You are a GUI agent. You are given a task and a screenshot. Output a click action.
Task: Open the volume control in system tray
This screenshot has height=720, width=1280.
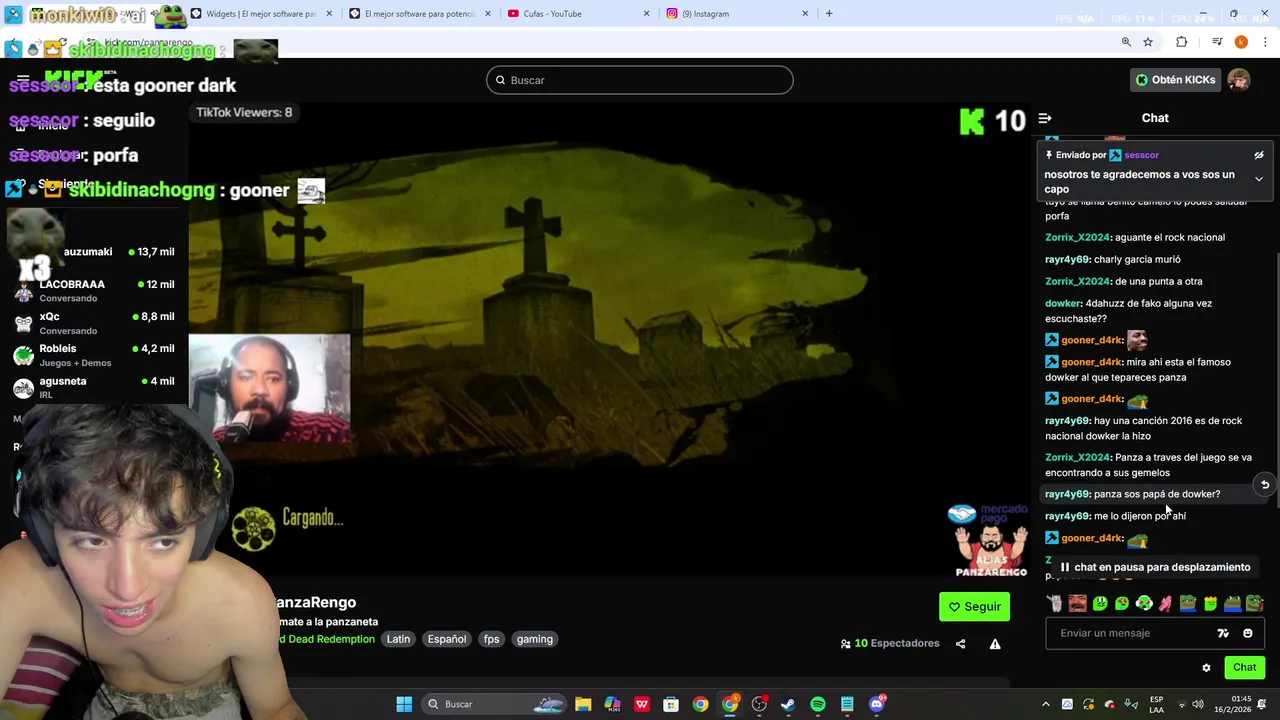click(1198, 704)
